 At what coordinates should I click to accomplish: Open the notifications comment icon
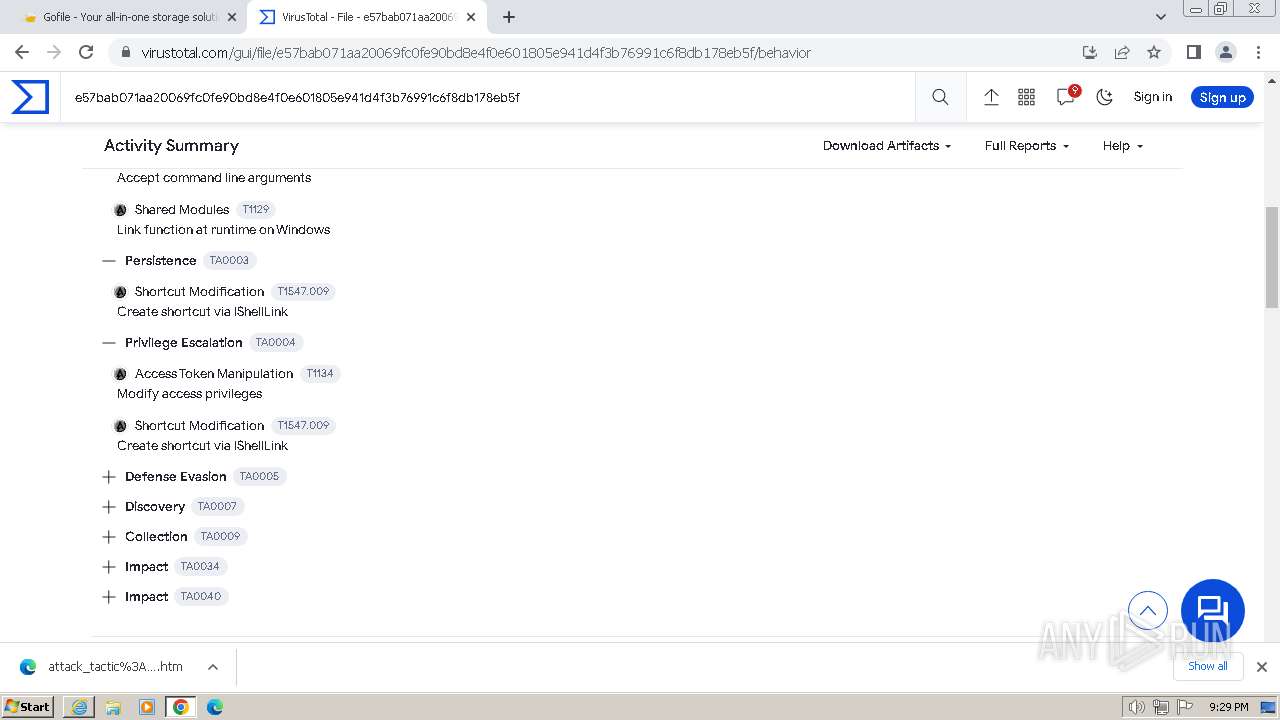point(1066,97)
